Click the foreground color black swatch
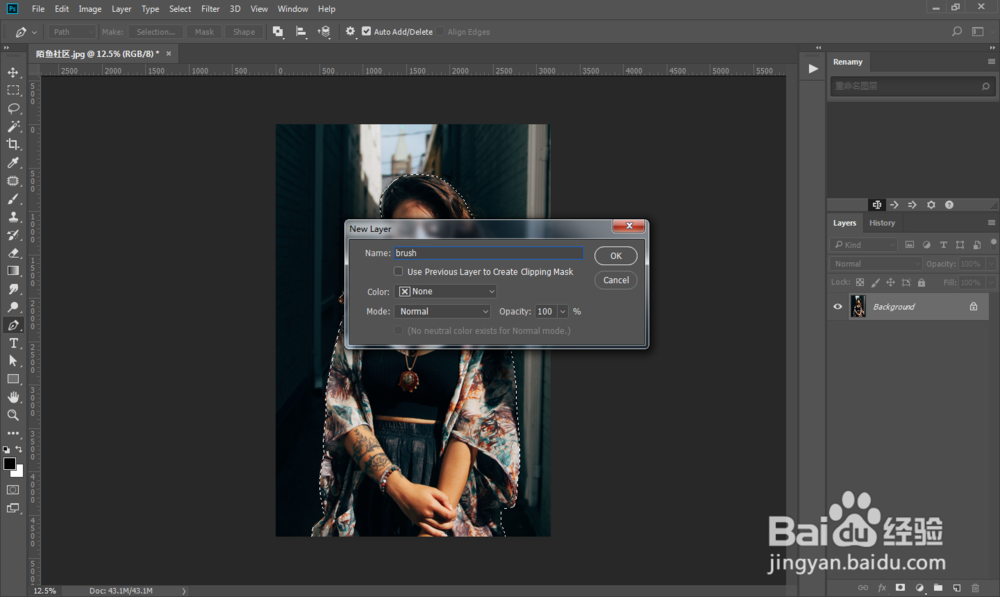Image resolution: width=1000 pixels, height=597 pixels. click(x=10, y=464)
